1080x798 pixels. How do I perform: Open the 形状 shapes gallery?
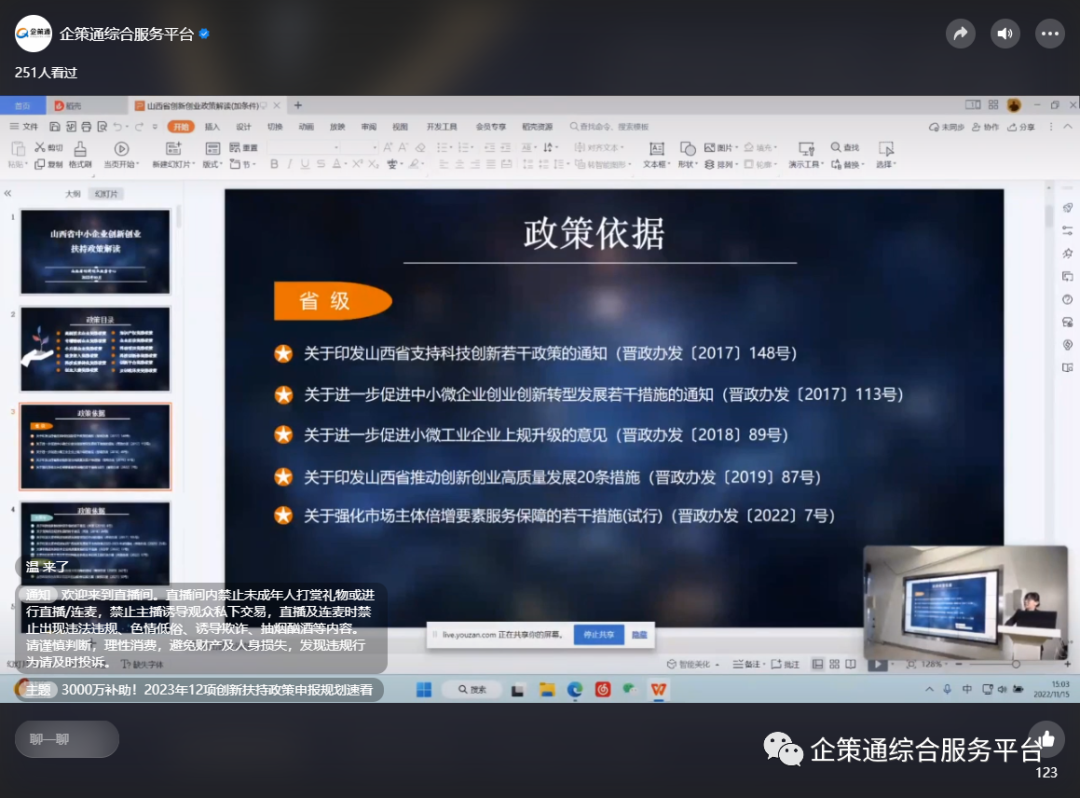tap(687, 155)
